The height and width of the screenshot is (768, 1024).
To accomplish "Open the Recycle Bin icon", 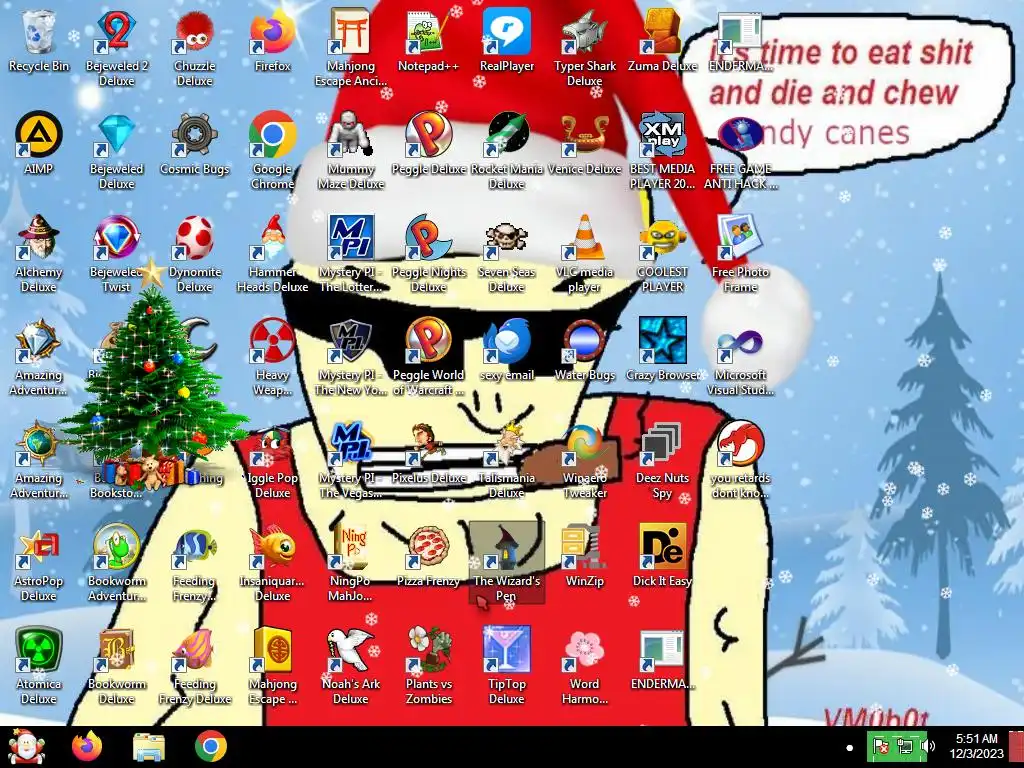I will click(39, 40).
